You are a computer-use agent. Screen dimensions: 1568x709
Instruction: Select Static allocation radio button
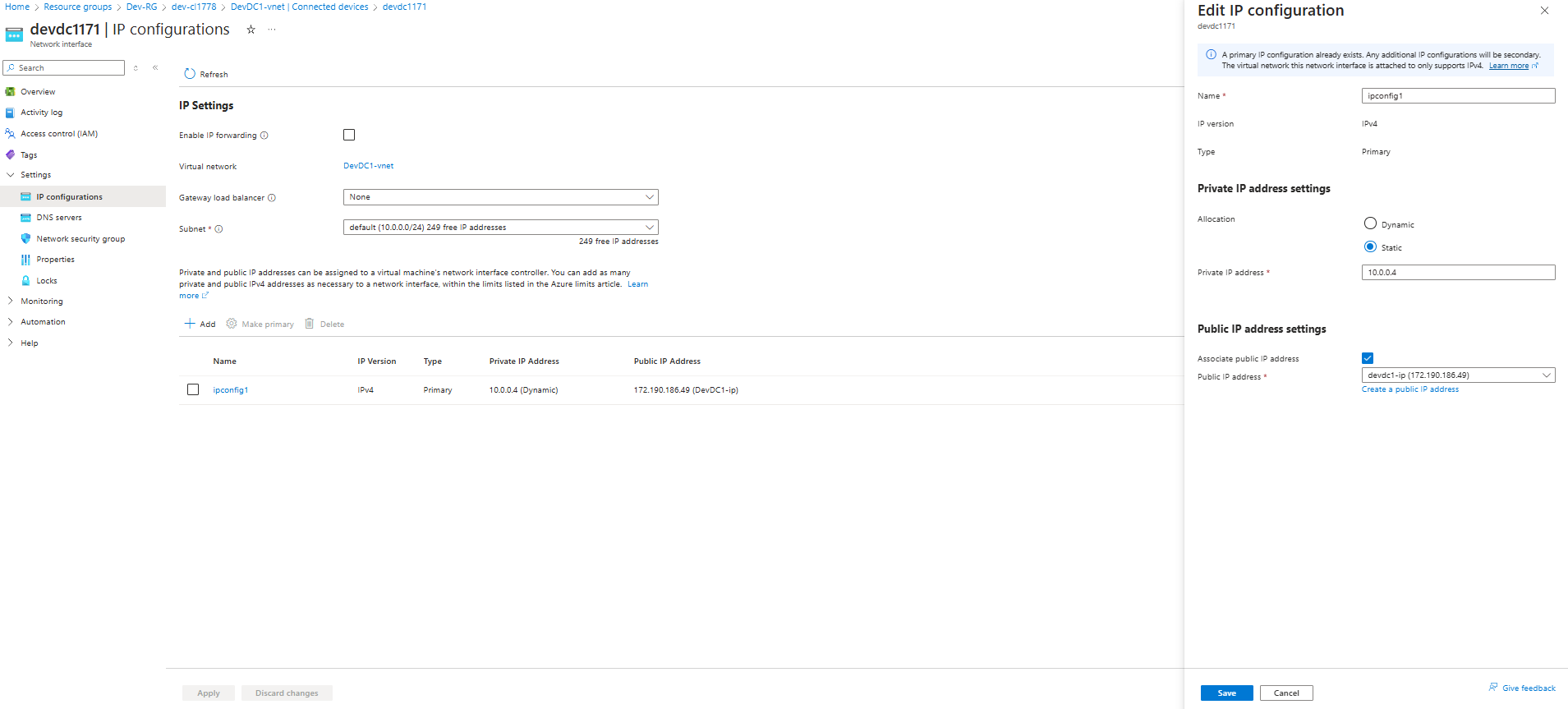1370,246
